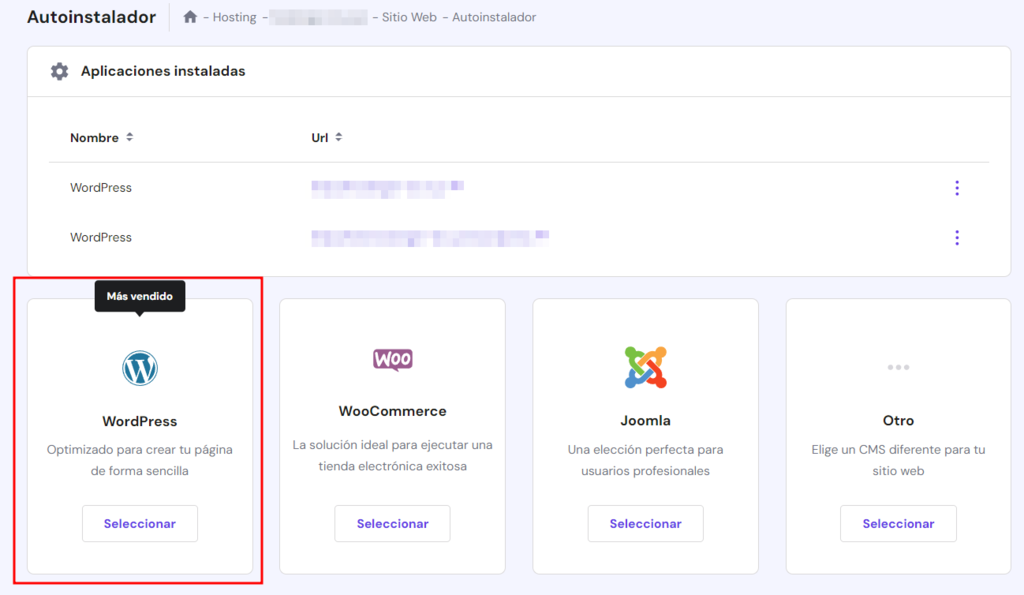Open the kebab menu for the first WordPress installation
The width and height of the screenshot is (1024, 595).
pos(957,187)
